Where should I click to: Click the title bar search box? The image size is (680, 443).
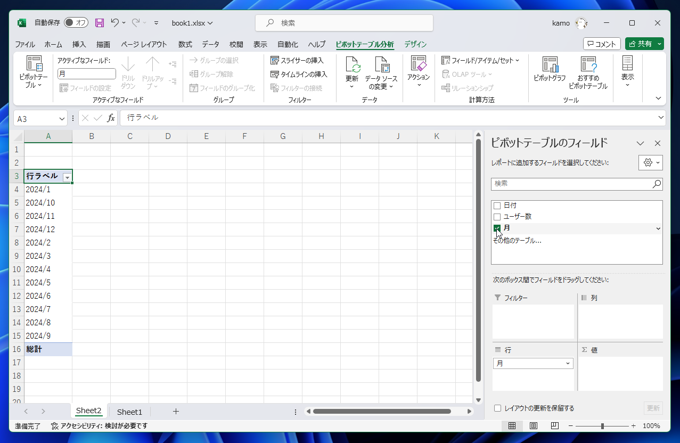point(344,23)
